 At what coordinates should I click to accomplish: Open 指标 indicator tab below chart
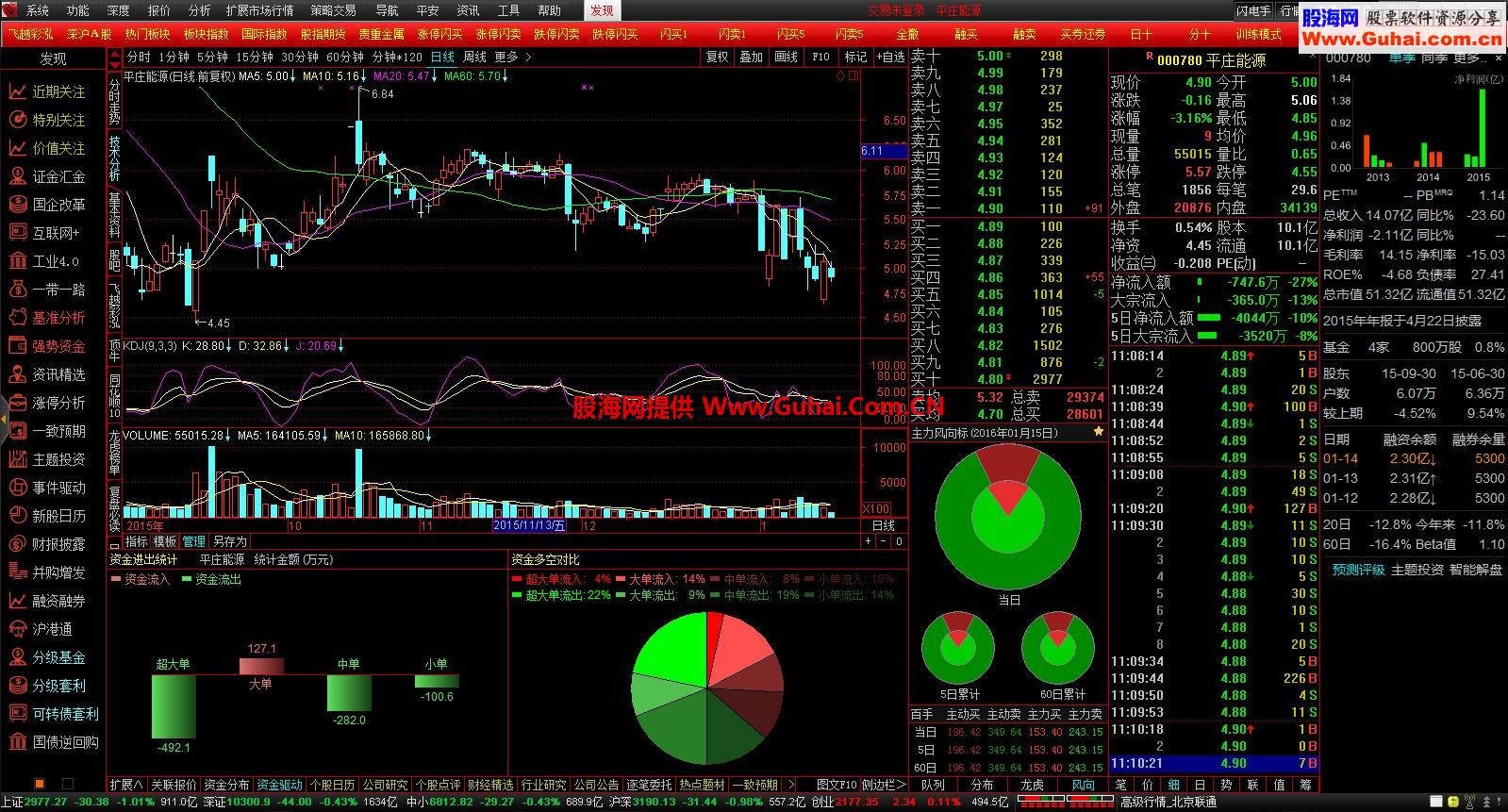[137, 541]
